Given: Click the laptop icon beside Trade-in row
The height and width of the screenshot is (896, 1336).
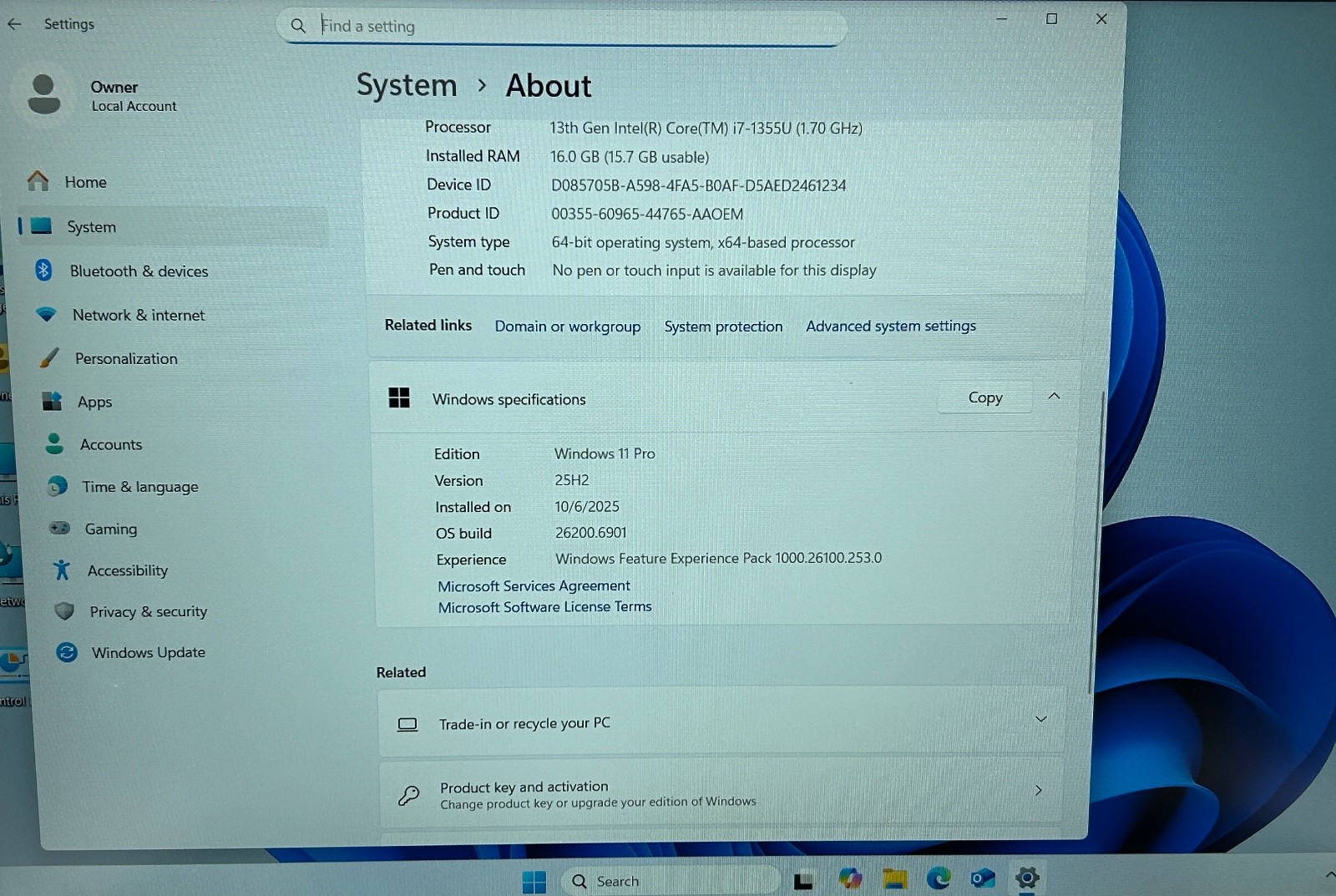Looking at the screenshot, I should [407, 724].
